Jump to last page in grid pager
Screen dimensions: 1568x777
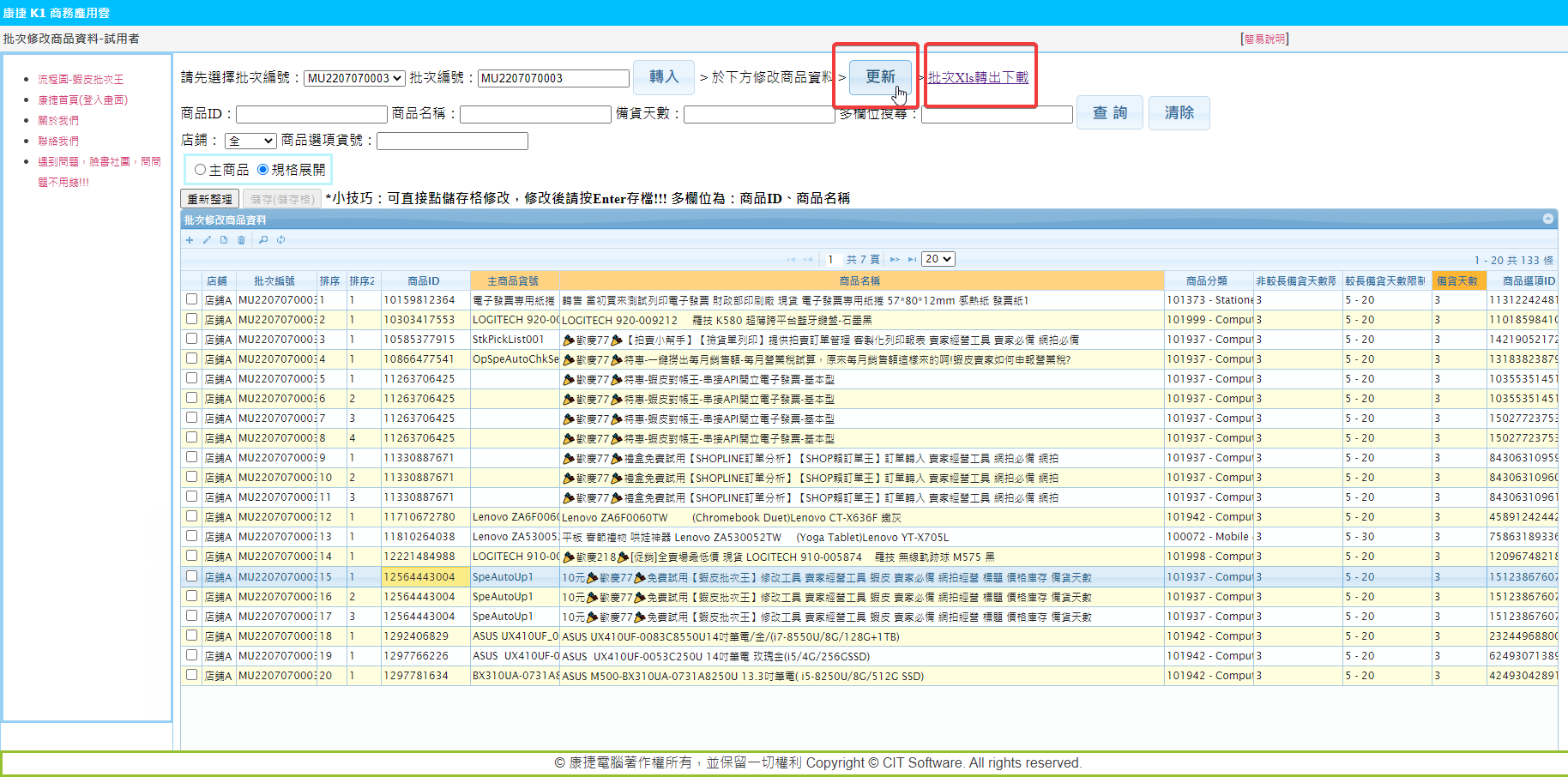[x=910, y=259]
